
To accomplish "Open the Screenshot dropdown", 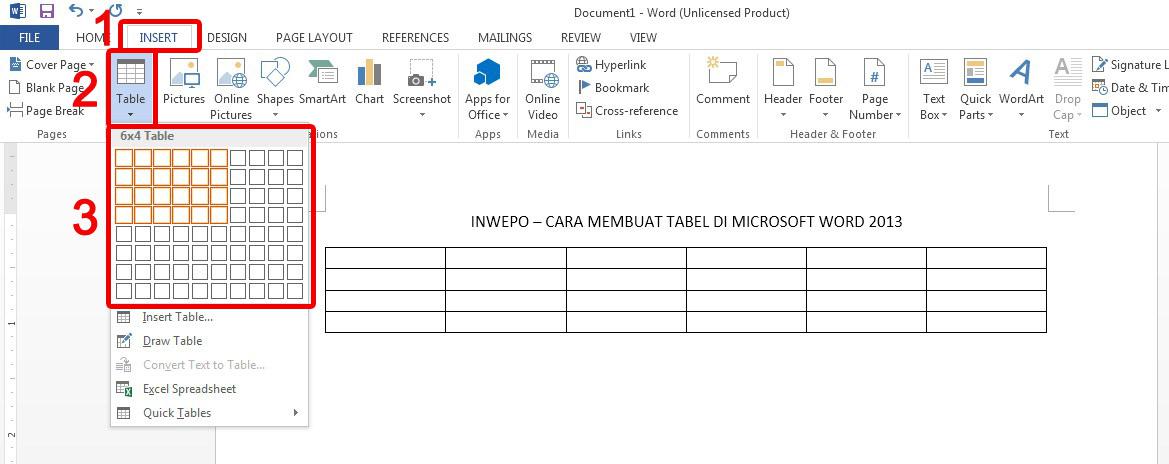I will pyautogui.click(x=422, y=88).
